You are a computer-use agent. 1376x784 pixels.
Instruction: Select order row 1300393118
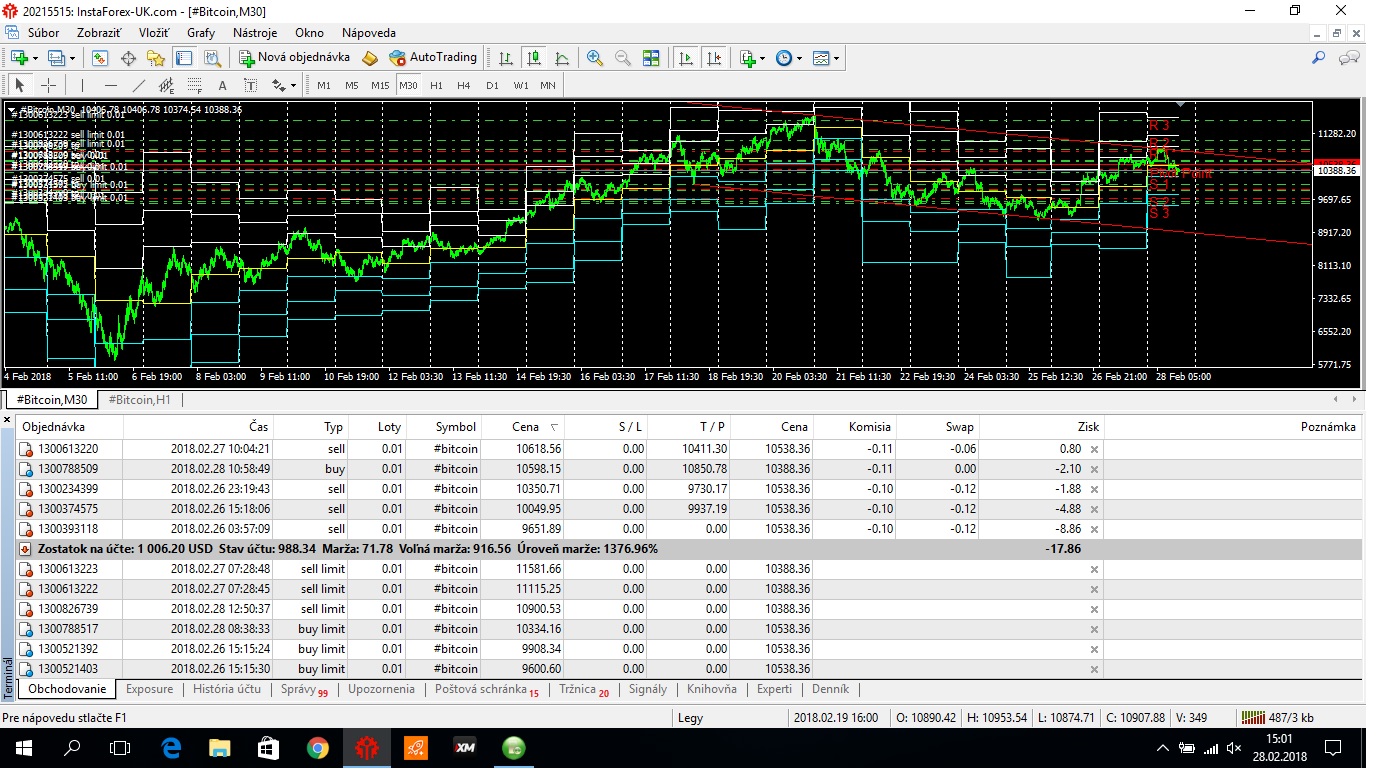689,529
